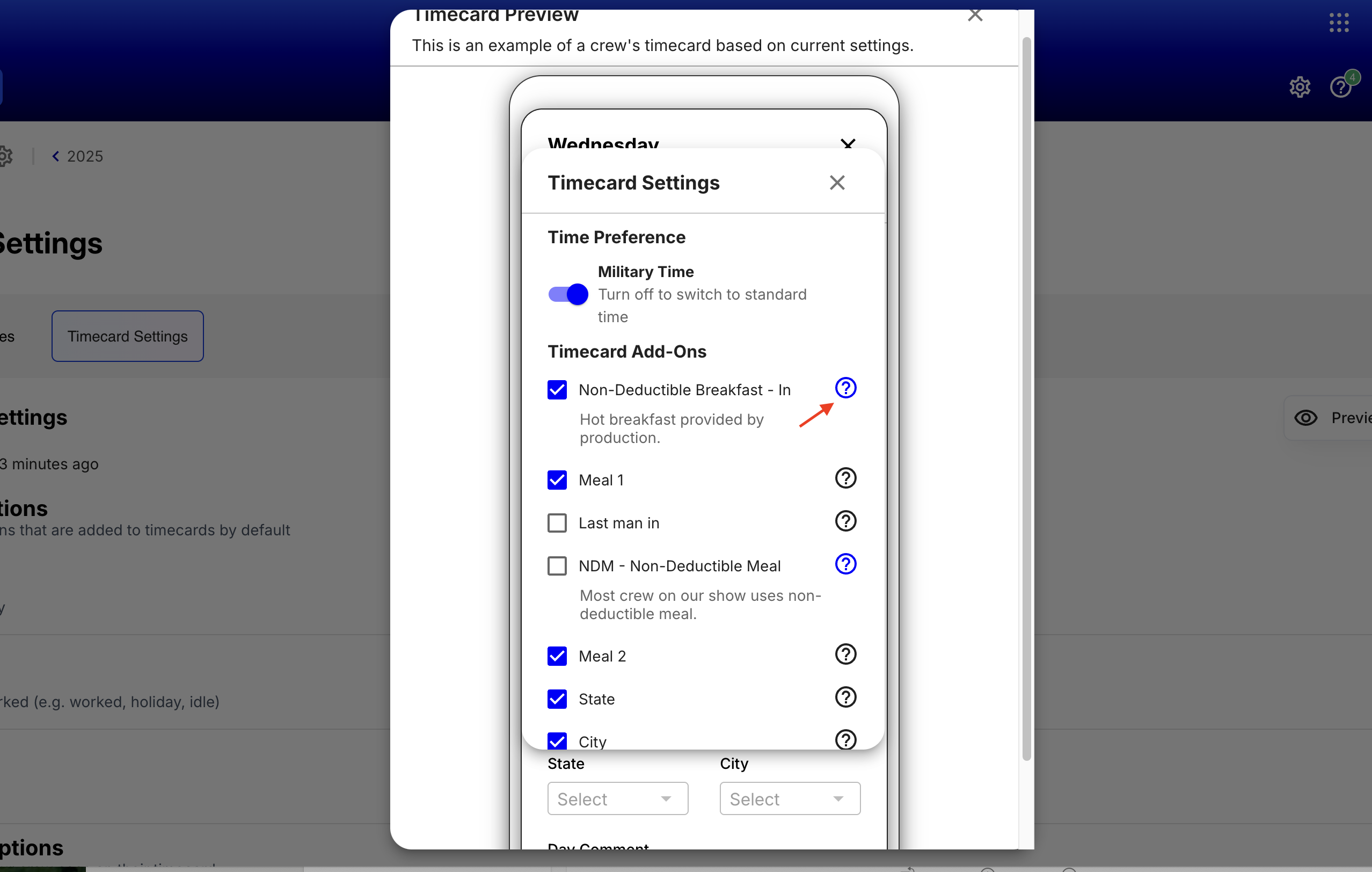This screenshot has height=872, width=1372.
Task: Click the eye Preview button
Action: pyautogui.click(x=1329, y=418)
